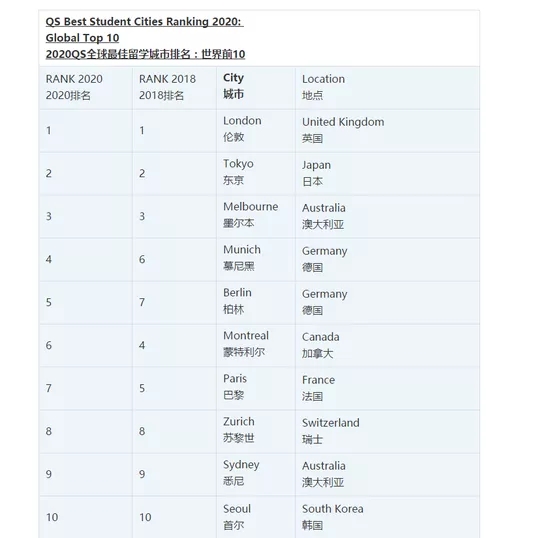The width and height of the screenshot is (550, 538).
Task: Select the Tokyo city cell
Action: tap(256, 173)
